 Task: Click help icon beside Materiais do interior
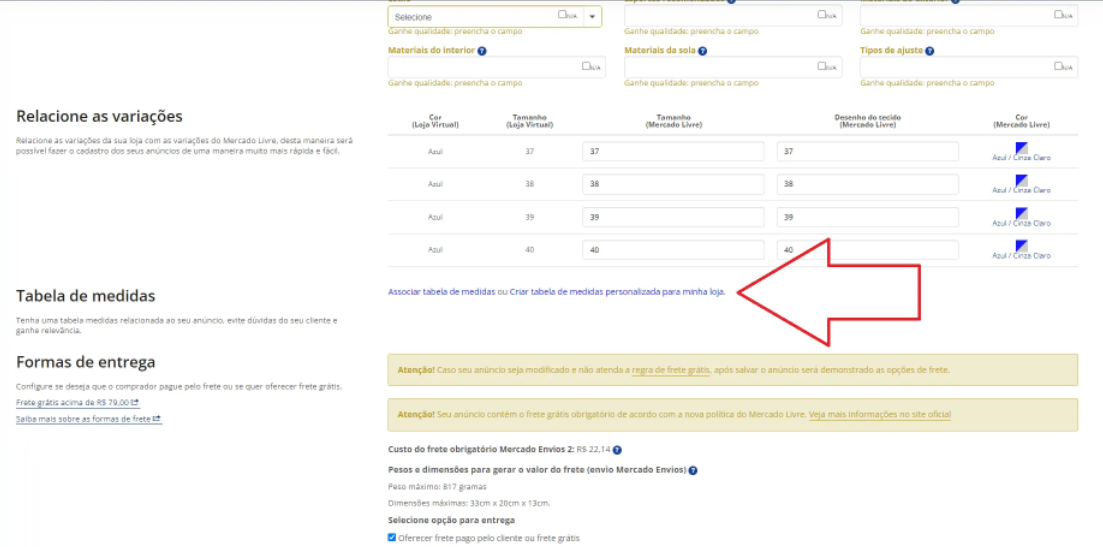pyautogui.click(x=482, y=51)
